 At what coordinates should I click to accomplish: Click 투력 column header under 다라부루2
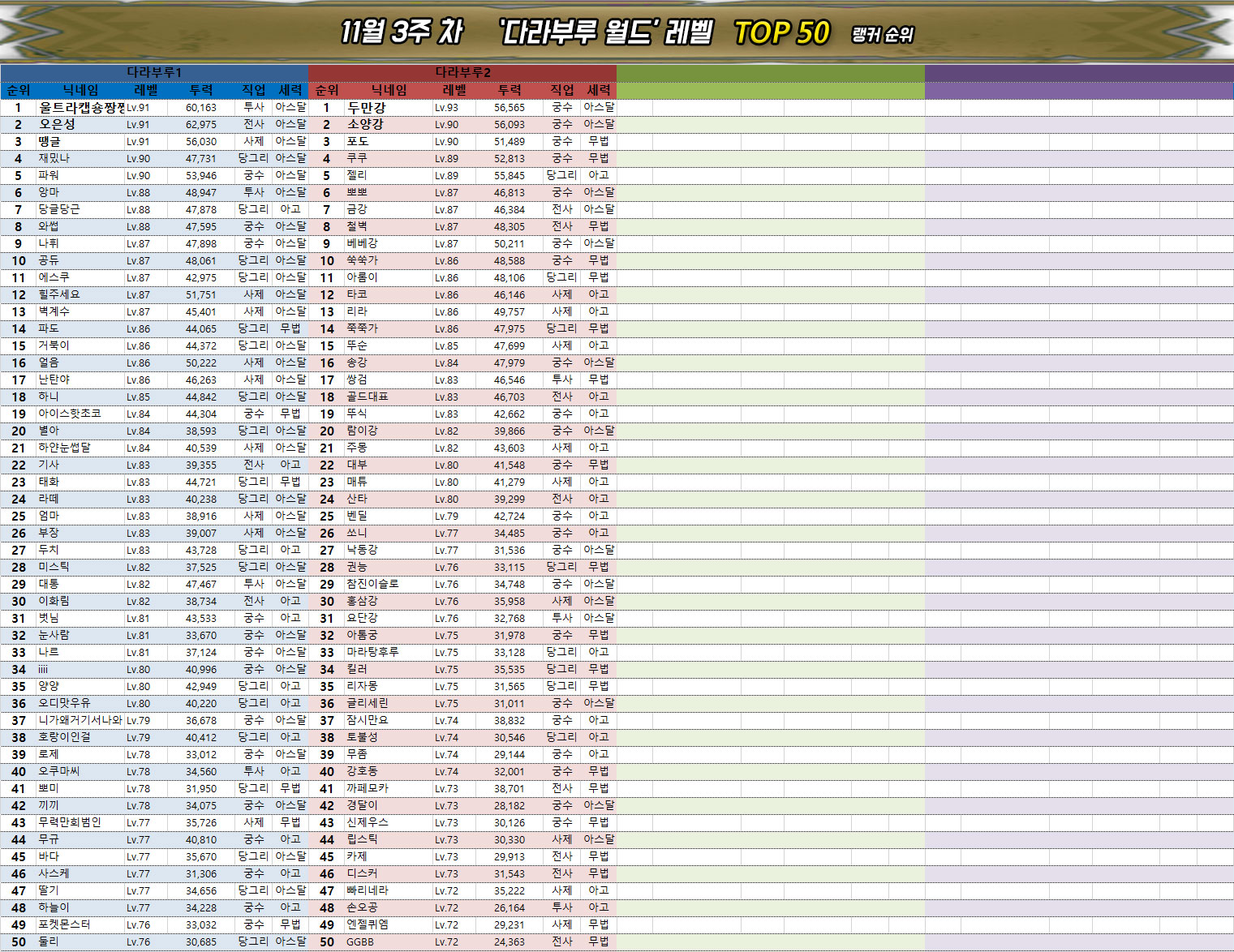510,90
